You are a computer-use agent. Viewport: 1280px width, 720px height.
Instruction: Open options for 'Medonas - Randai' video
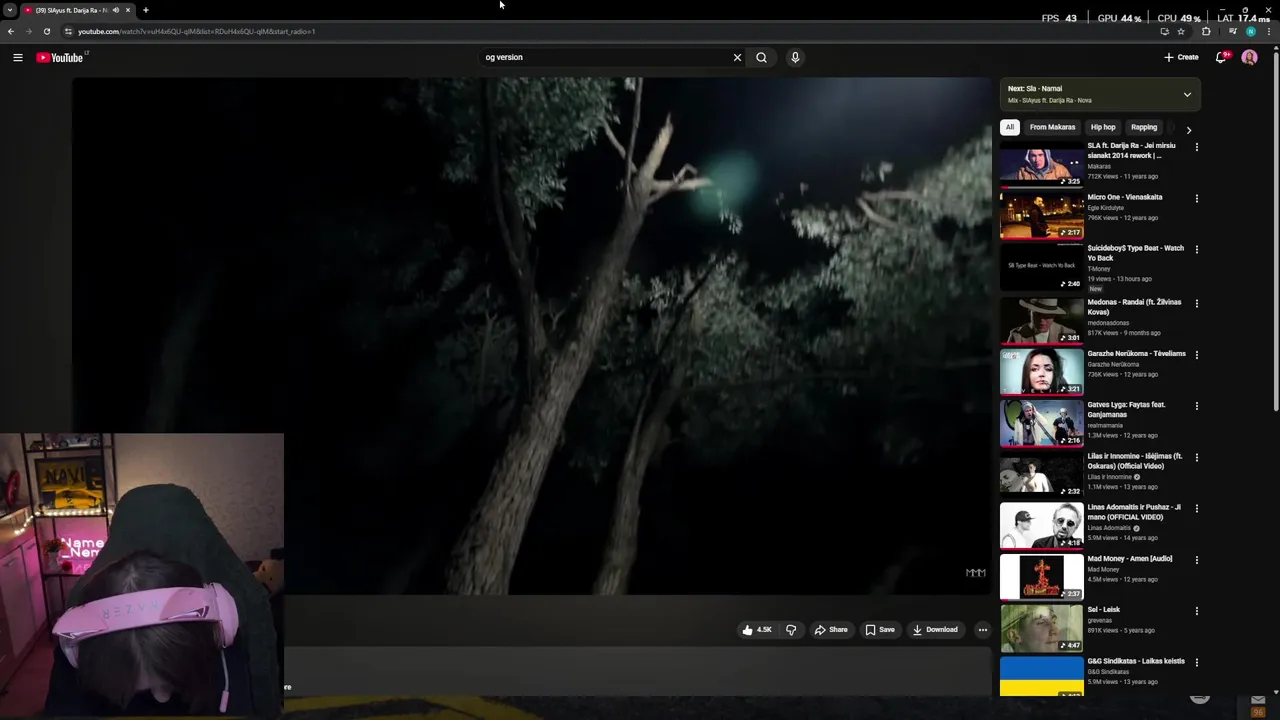(x=1196, y=303)
